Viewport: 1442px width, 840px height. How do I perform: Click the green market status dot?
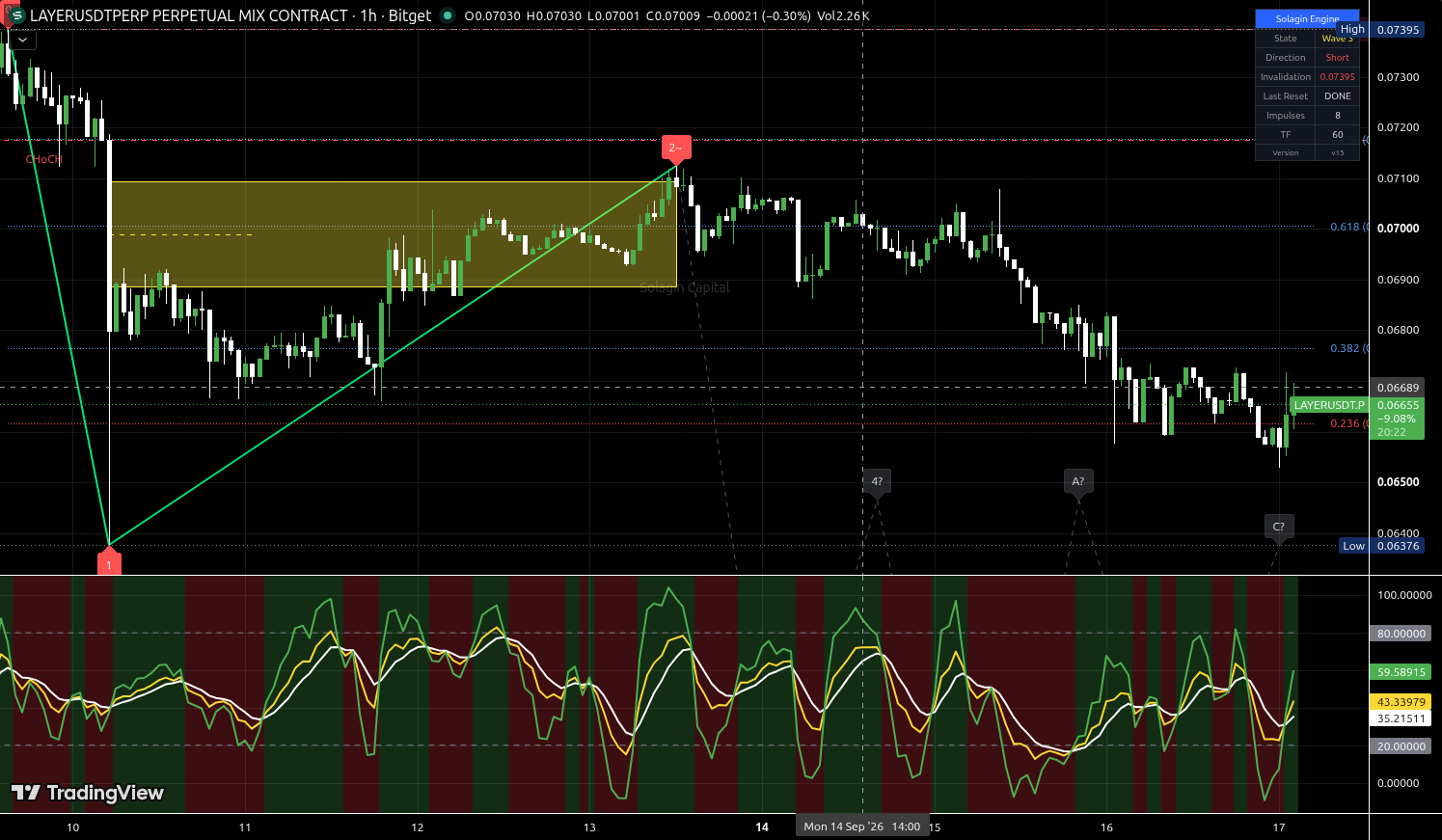pyautogui.click(x=447, y=15)
